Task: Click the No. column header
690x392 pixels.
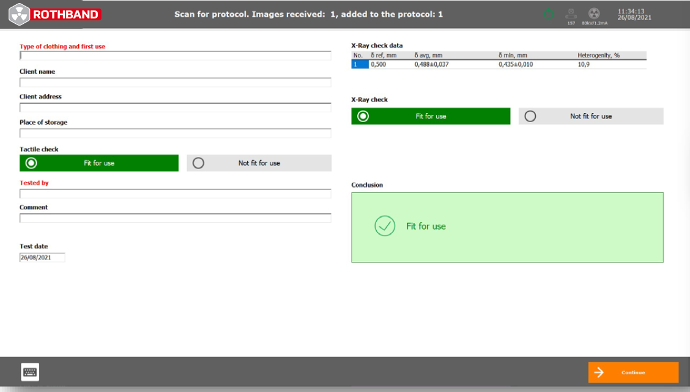Action: 358,55
